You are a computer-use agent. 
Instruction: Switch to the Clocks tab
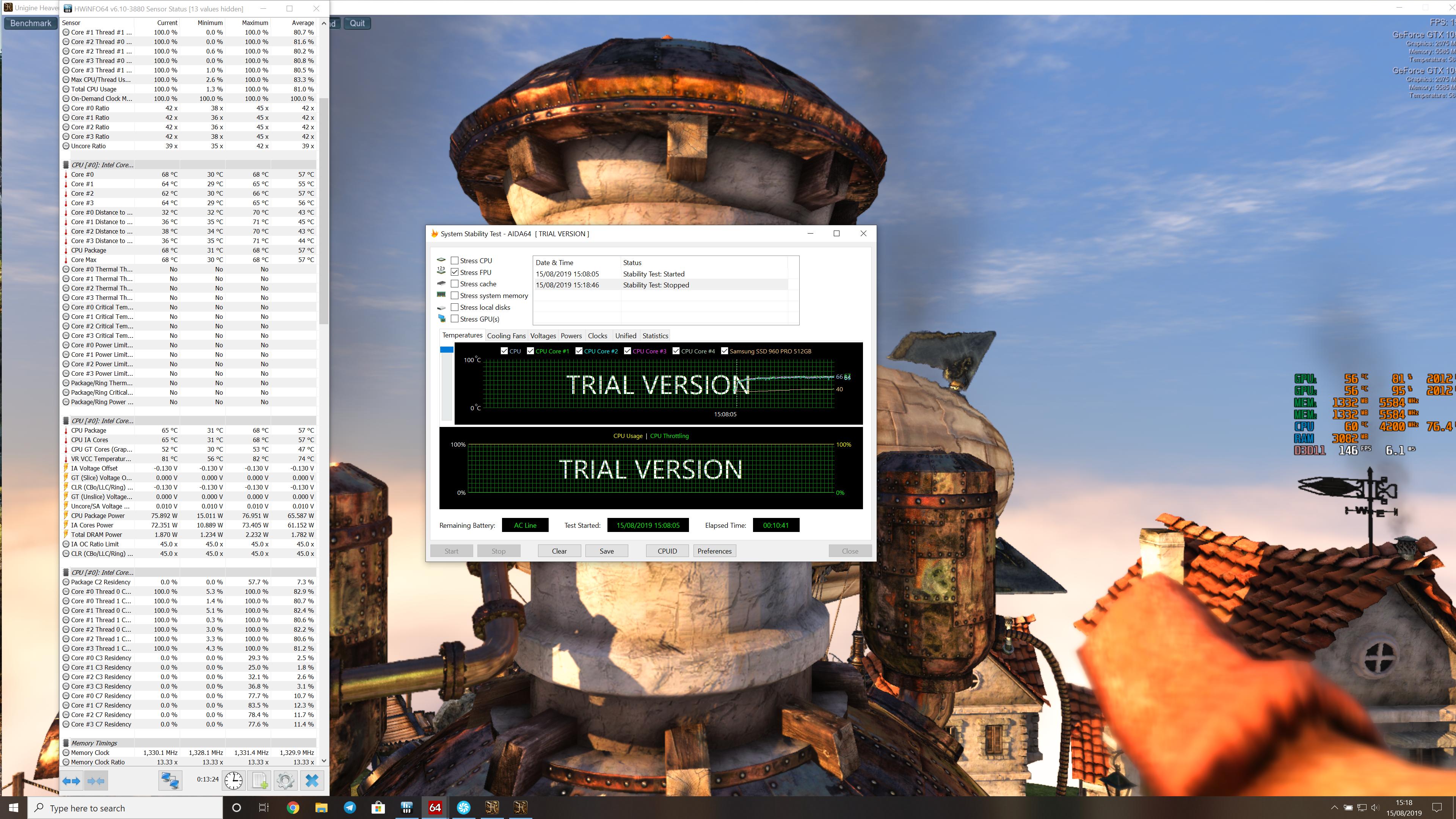click(x=598, y=336)
